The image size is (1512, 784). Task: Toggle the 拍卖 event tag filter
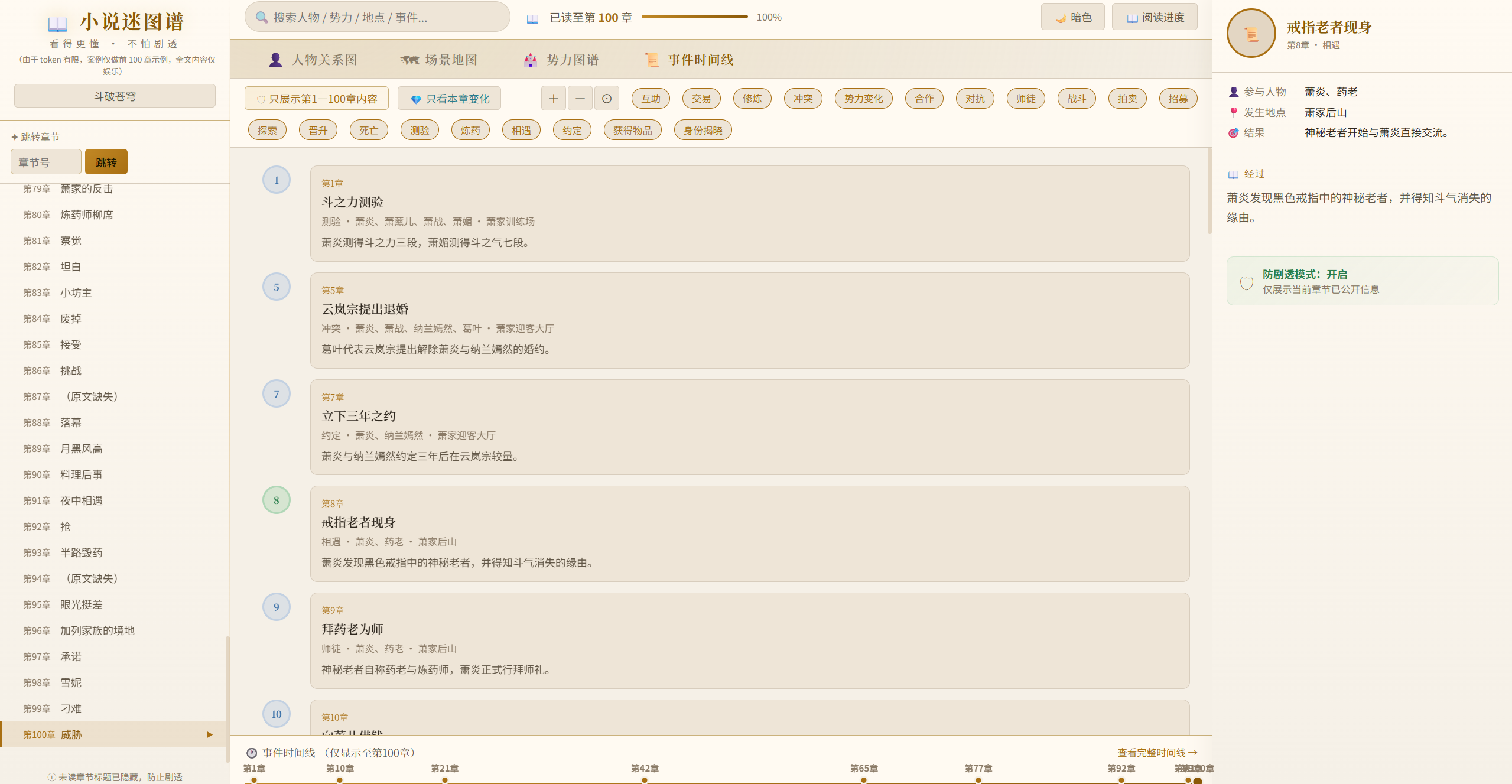coord(1127,99)
